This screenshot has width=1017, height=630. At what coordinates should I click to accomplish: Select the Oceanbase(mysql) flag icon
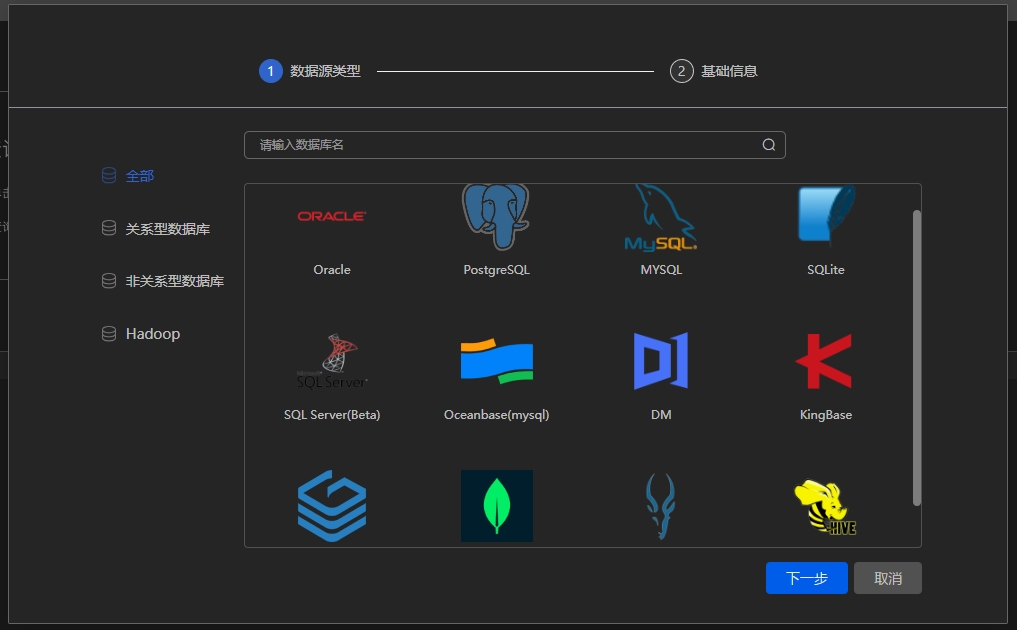497,361
